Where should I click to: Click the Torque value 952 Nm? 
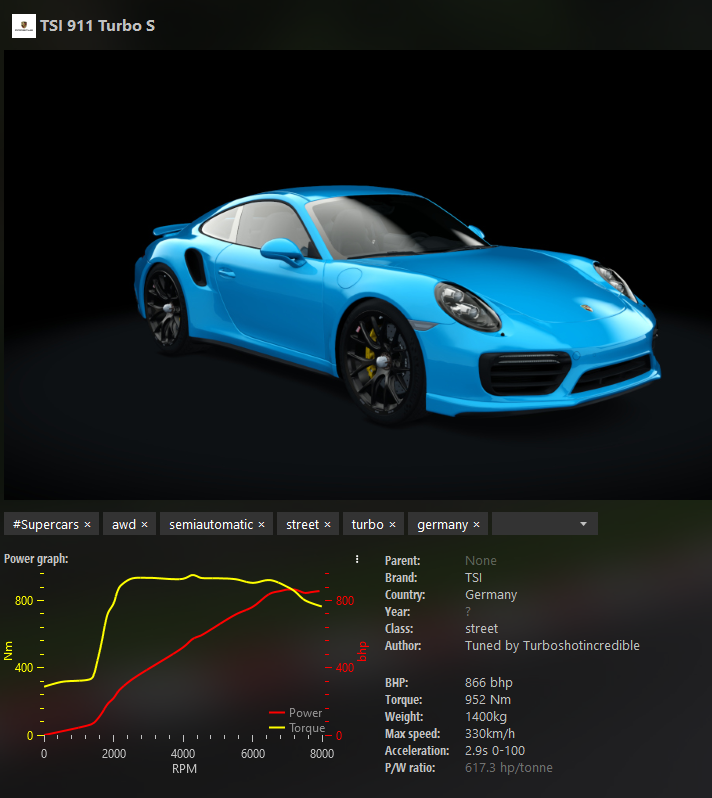(x=488, y=700)
